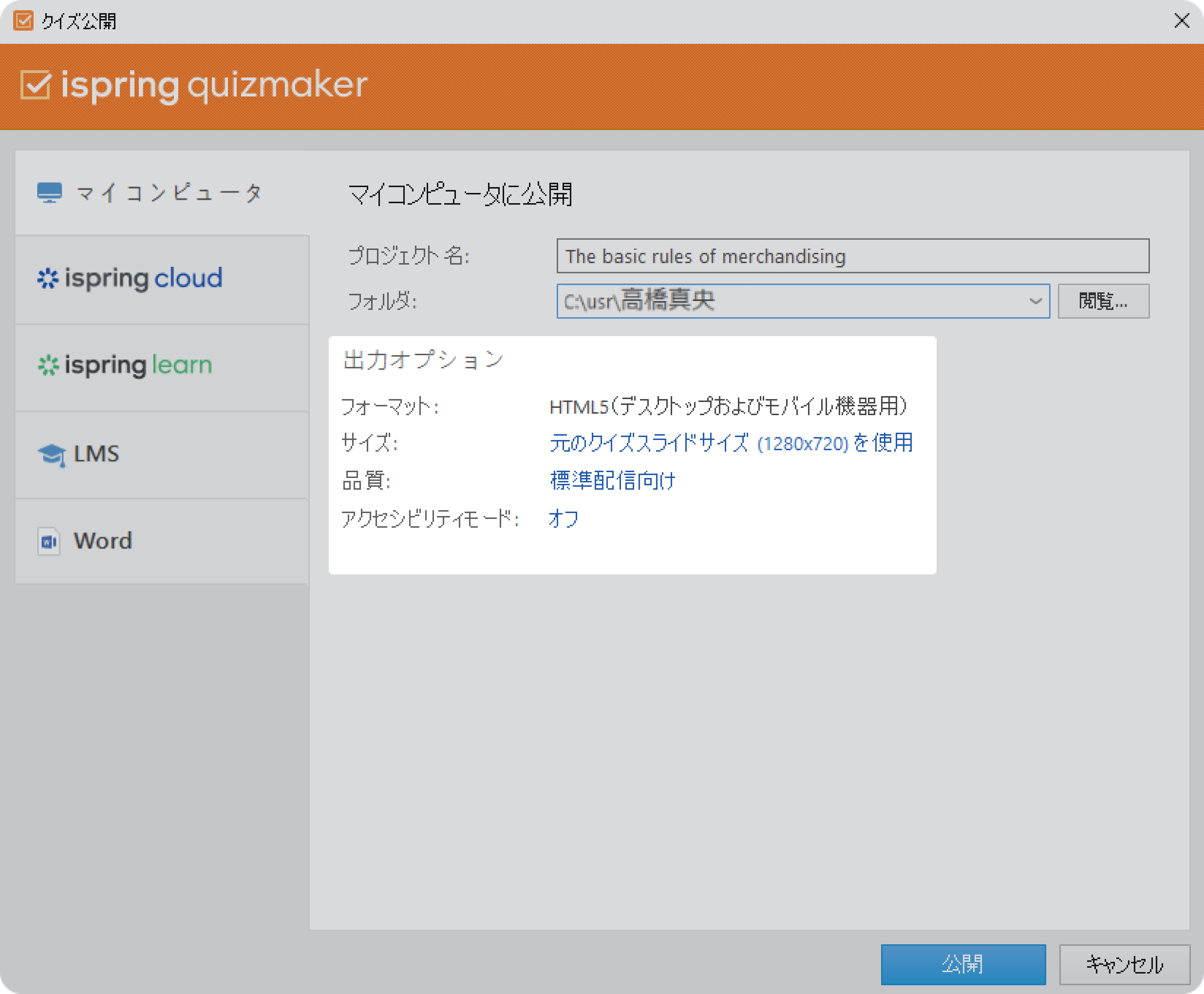1204x994 pixels.
Task: Click the 品質: label
Action: pos(366,481)
